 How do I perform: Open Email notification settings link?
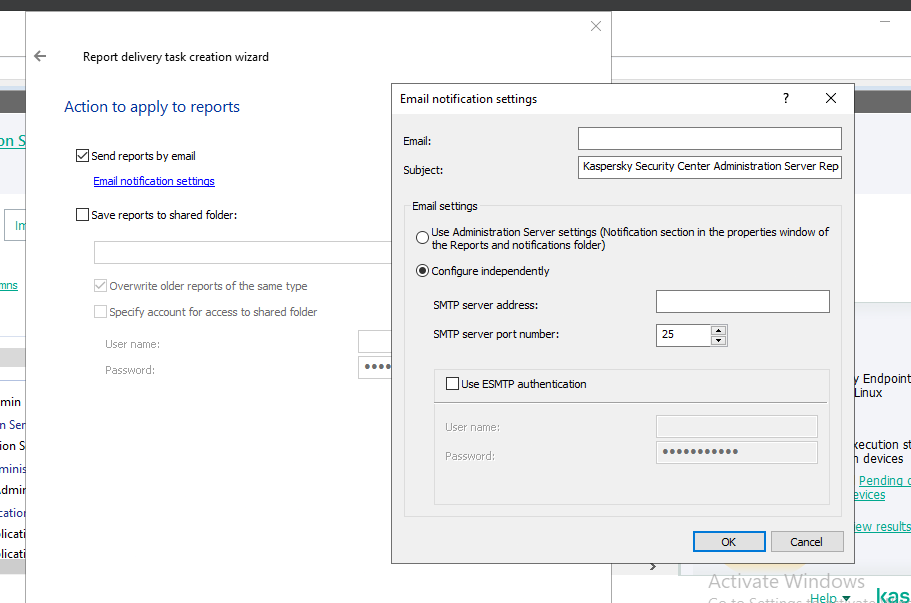click(153, 181)
